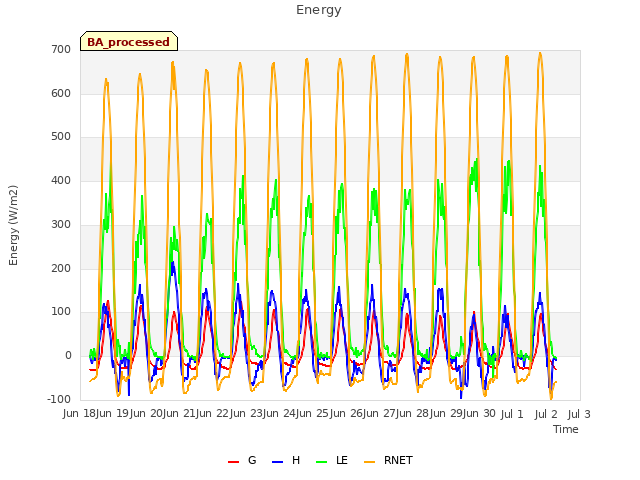Click the y-axis label 'Energy (W/m2)'
Viewport: 640px width, 480px height.
[13, 225]
